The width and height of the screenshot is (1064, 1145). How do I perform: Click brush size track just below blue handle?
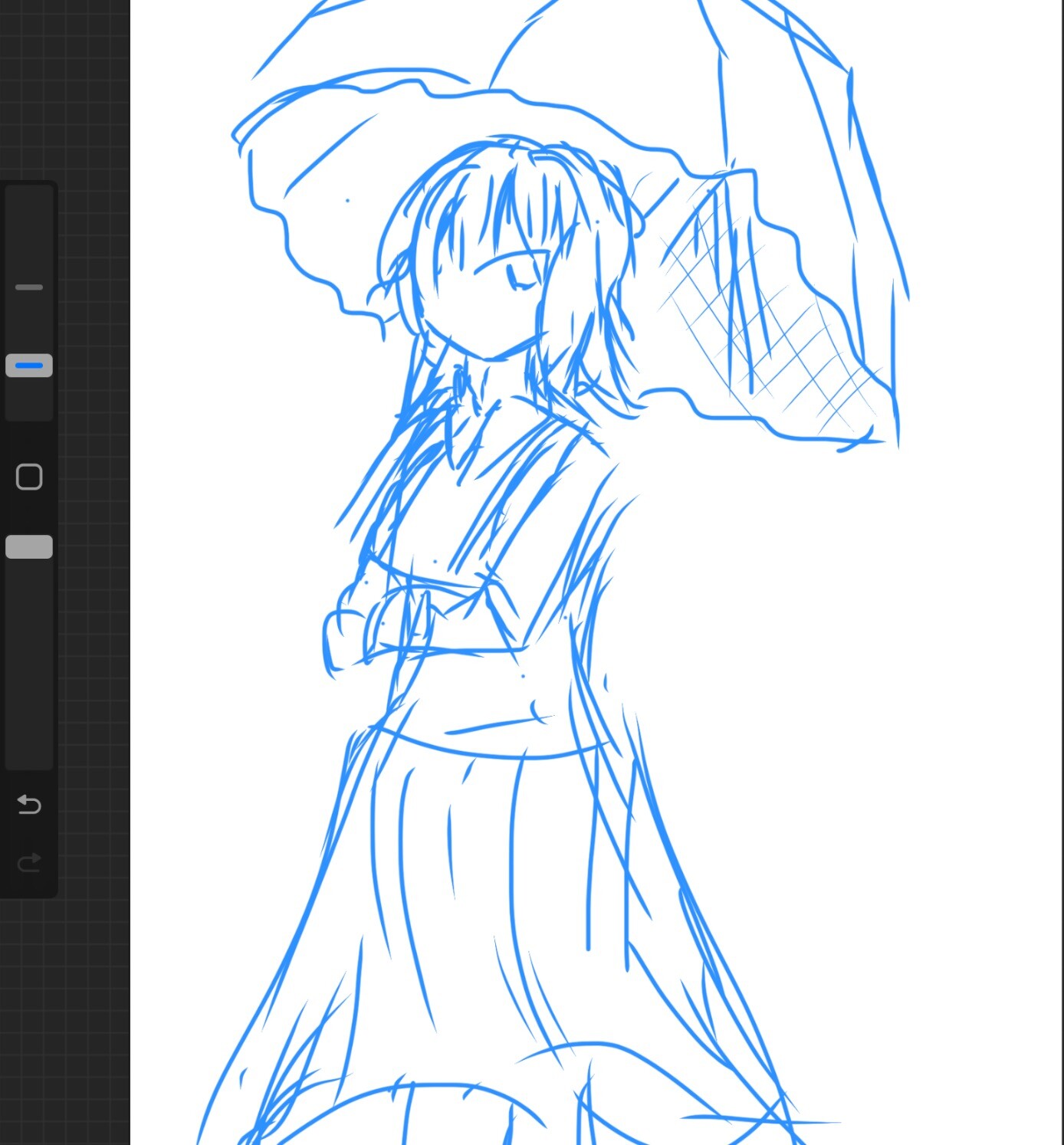[29, 399]
